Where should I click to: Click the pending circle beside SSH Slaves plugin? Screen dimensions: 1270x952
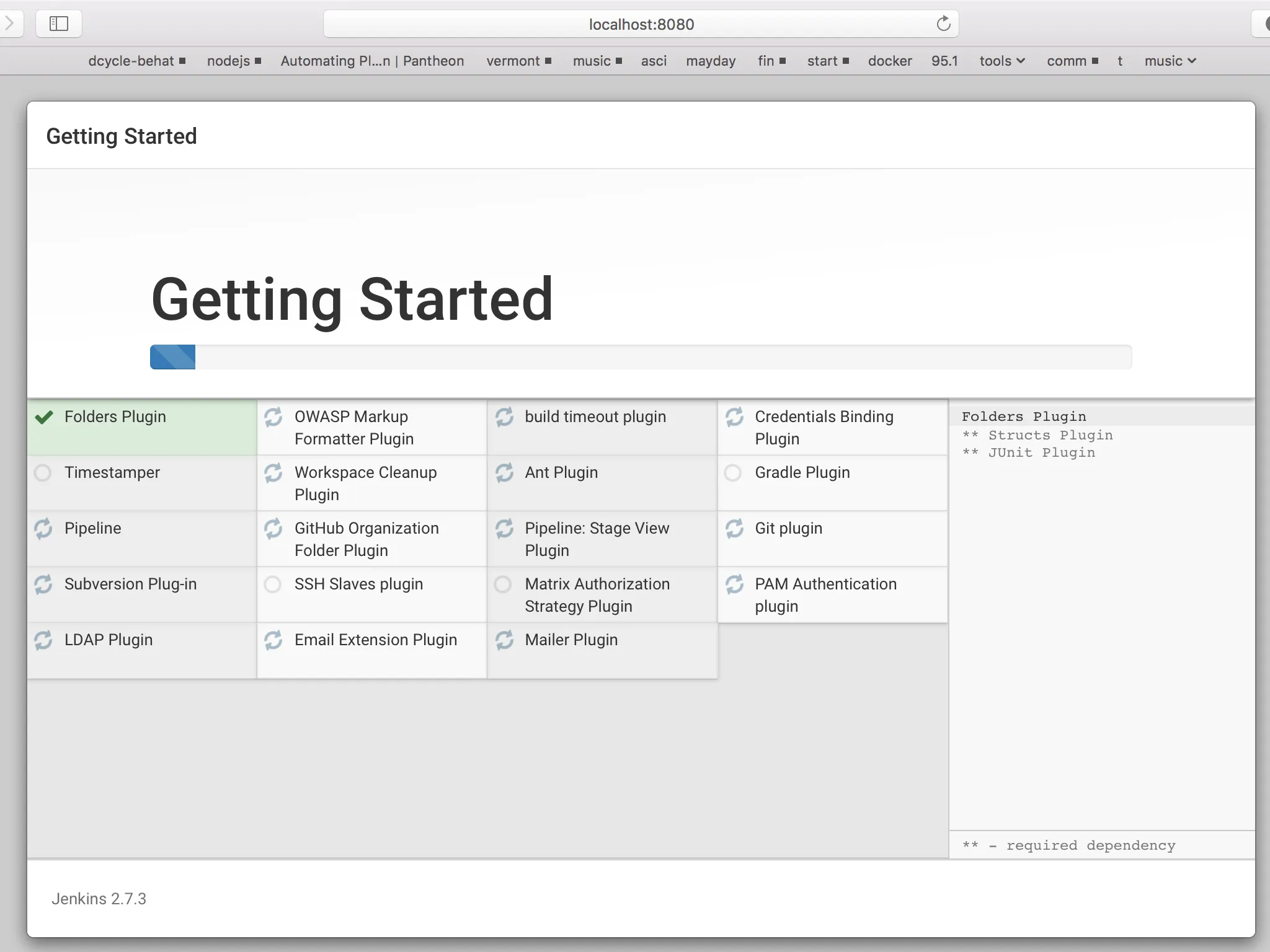coord(273,584)
